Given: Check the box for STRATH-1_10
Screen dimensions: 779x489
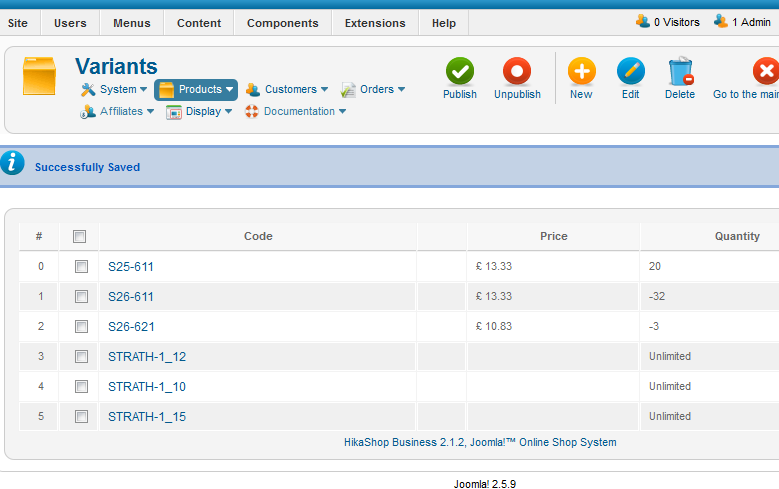Looking at the screenshot, I should (x=81, y=386).
